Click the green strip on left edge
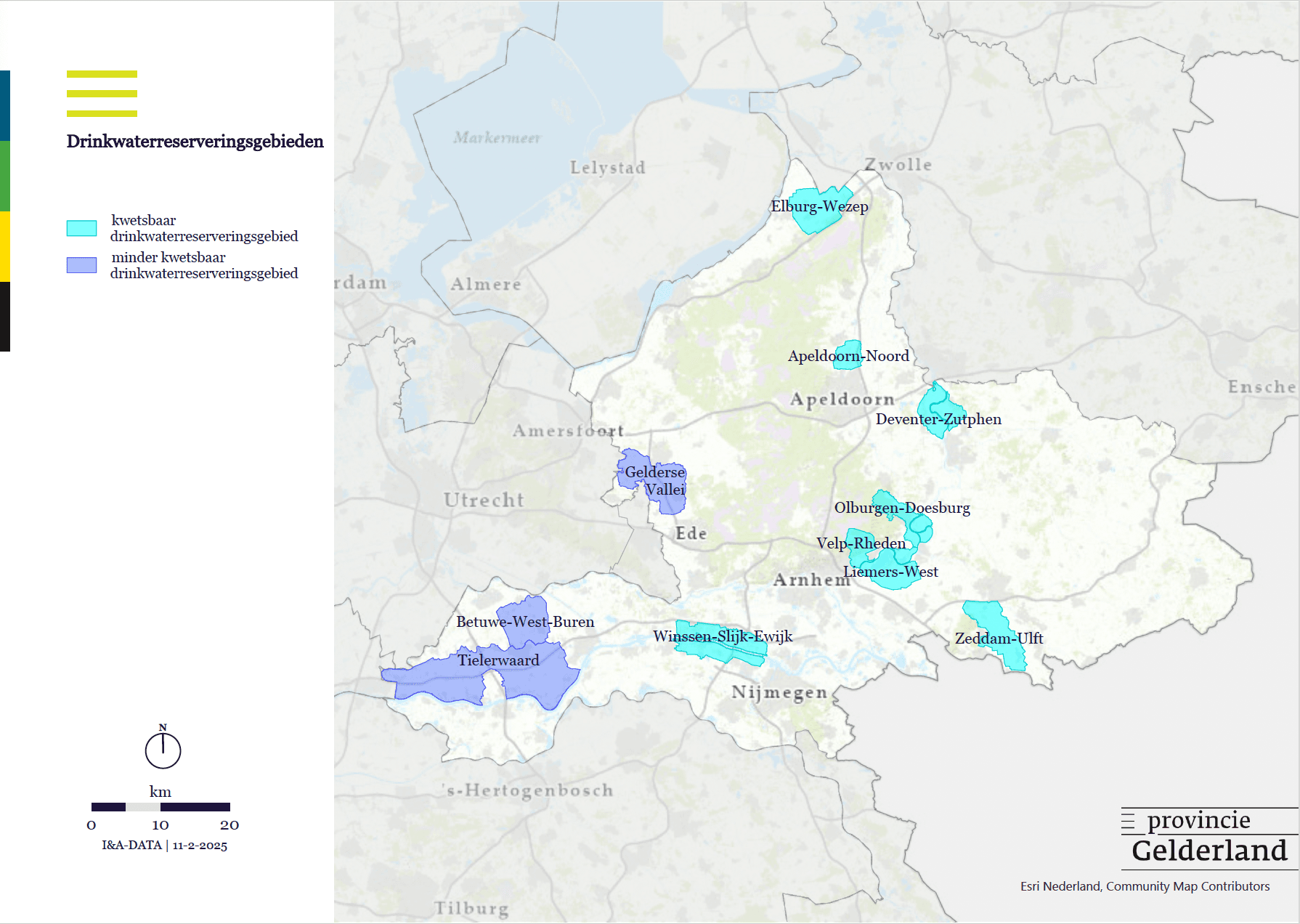Screen dimensions: 1300x924 tap(4, 176)
